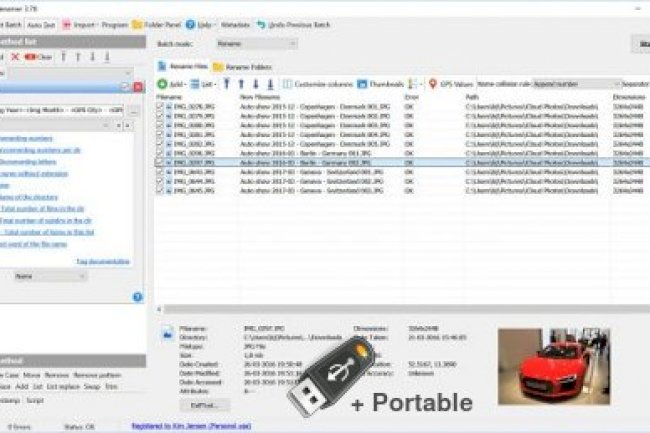Click into the new name pattern field

(x=62, y=110)
